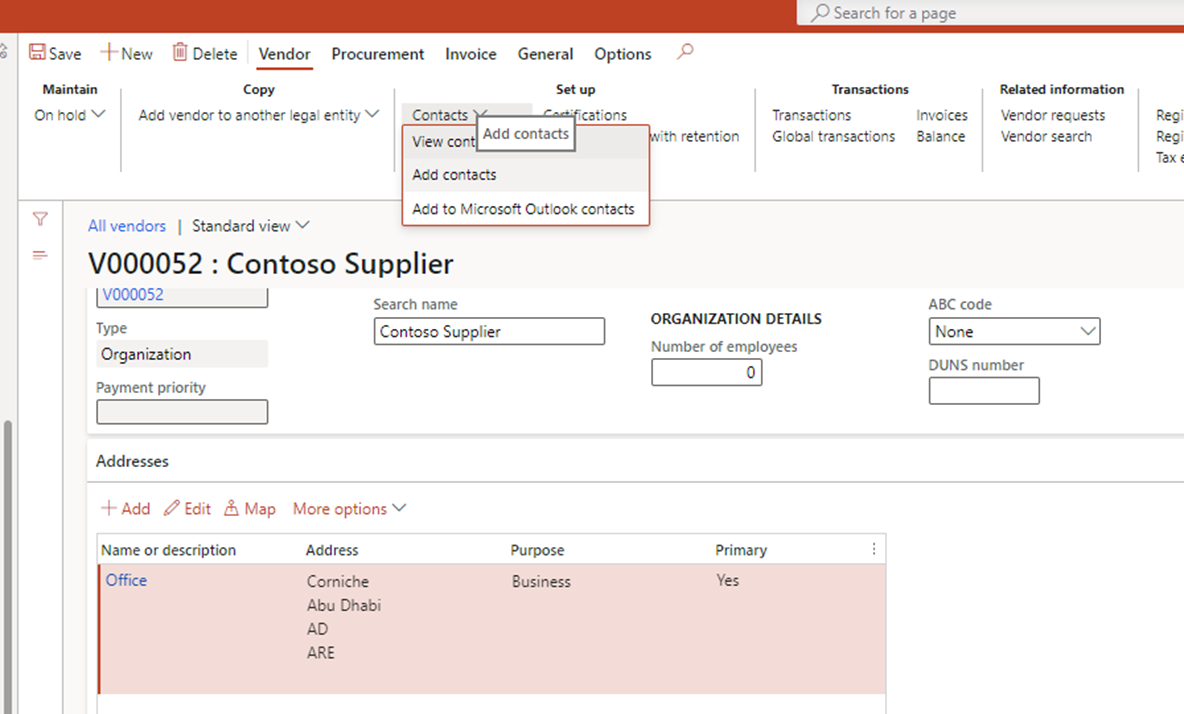
Task: Choose Add to Microsoft Outlook contacts
Action: point(523,209)
